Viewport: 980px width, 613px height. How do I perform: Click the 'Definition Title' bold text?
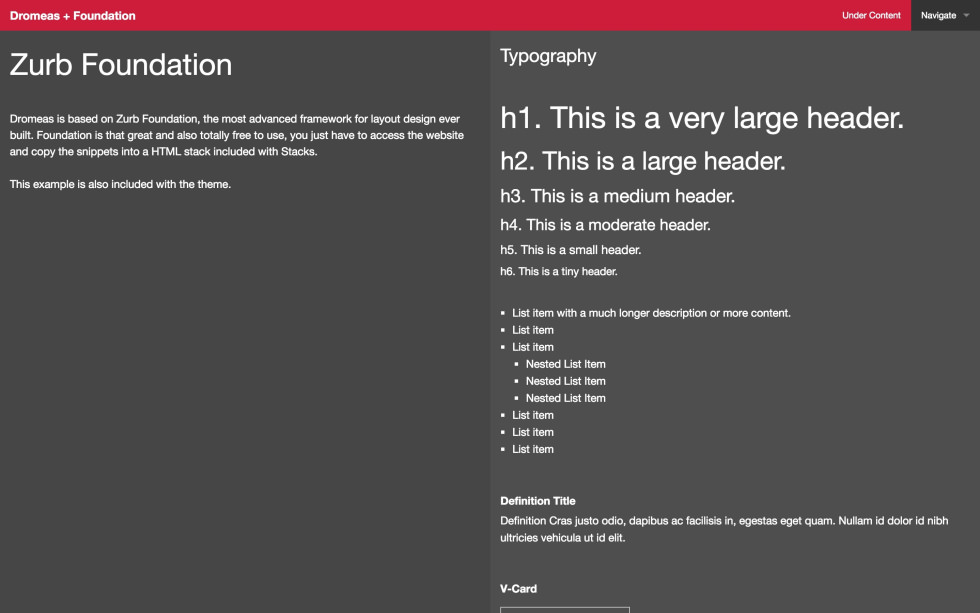(538, 501)
